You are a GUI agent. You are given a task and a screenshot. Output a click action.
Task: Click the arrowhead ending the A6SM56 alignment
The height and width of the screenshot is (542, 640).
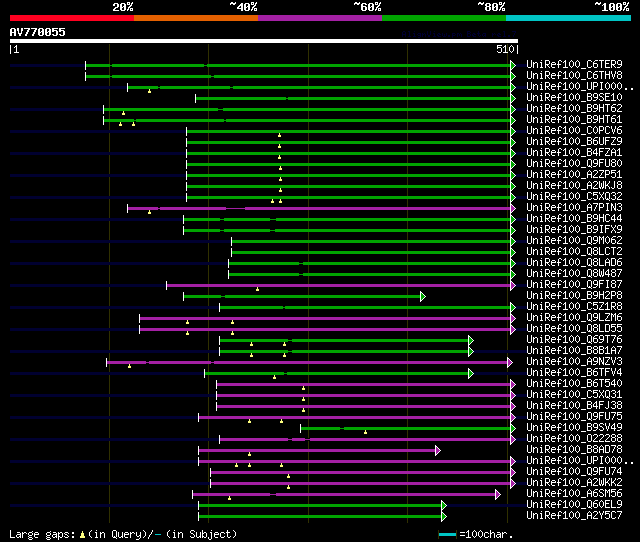tap(498, 495)
